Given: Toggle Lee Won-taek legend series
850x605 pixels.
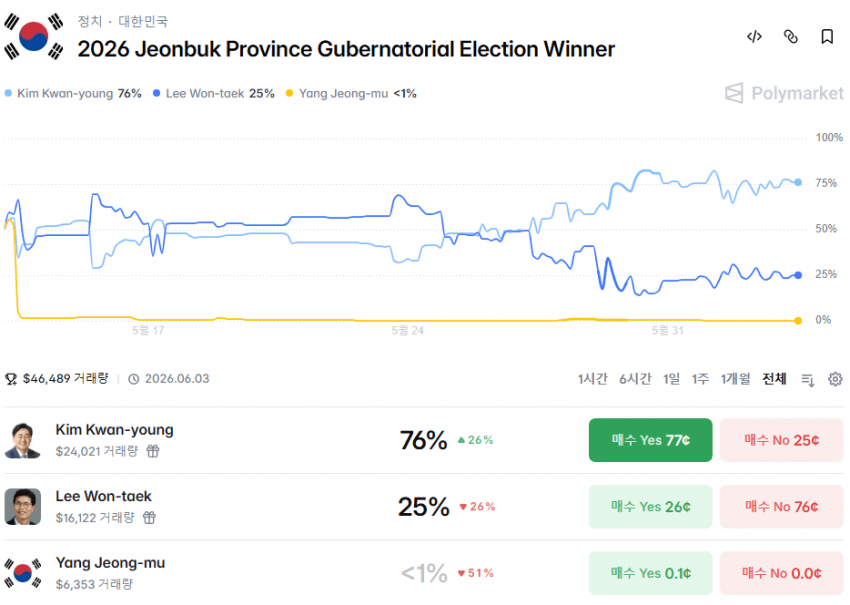Looking at the screenshot, I should (214, 93).
